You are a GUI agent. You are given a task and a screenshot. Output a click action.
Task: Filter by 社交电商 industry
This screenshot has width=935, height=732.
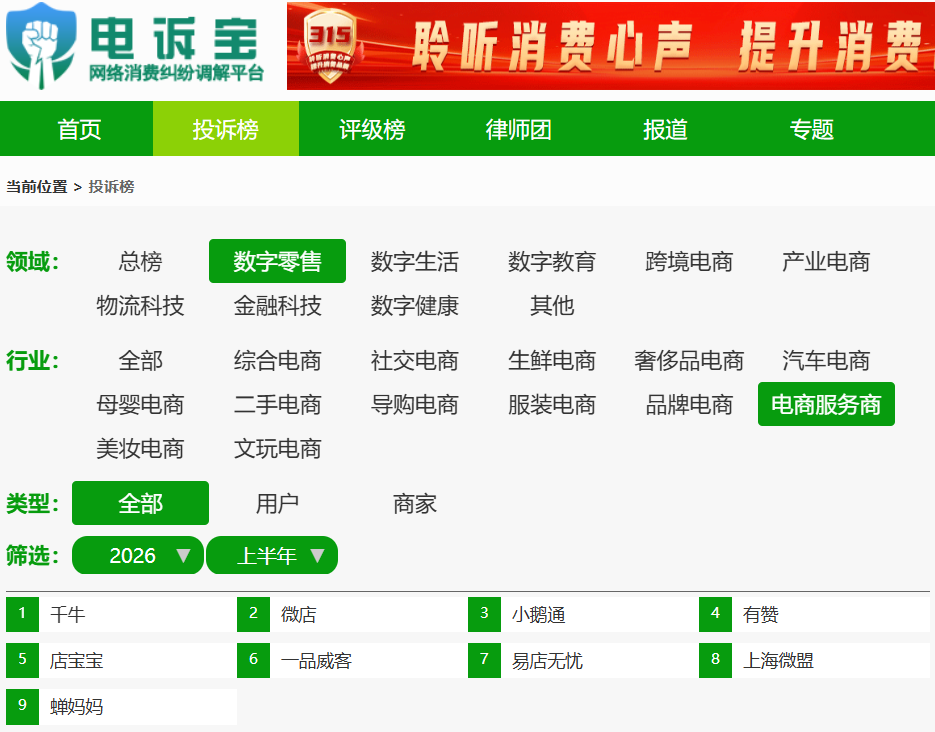tap(414, 360)
